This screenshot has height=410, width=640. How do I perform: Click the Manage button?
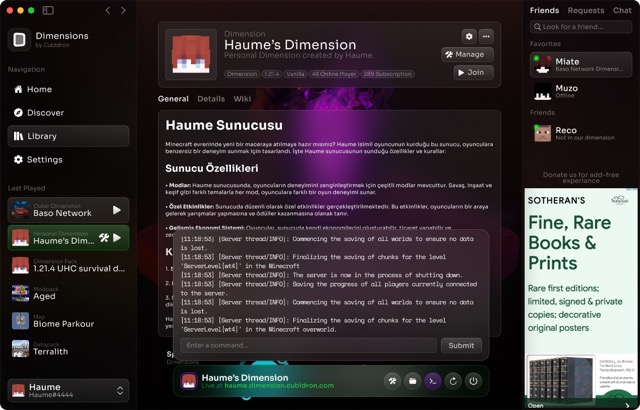tap(467, 54)
